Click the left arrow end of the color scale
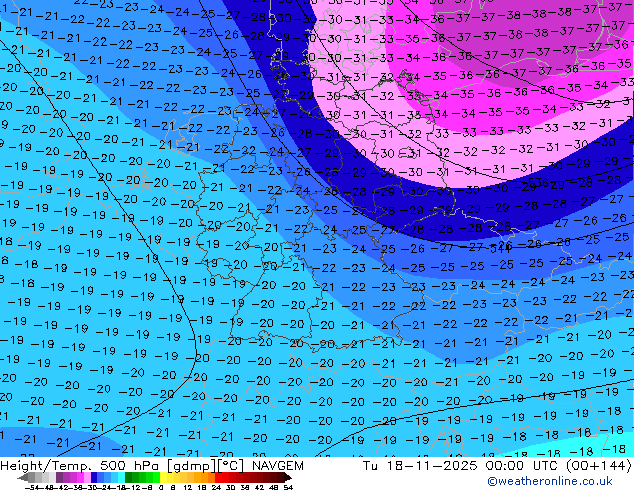 point(23,478)
